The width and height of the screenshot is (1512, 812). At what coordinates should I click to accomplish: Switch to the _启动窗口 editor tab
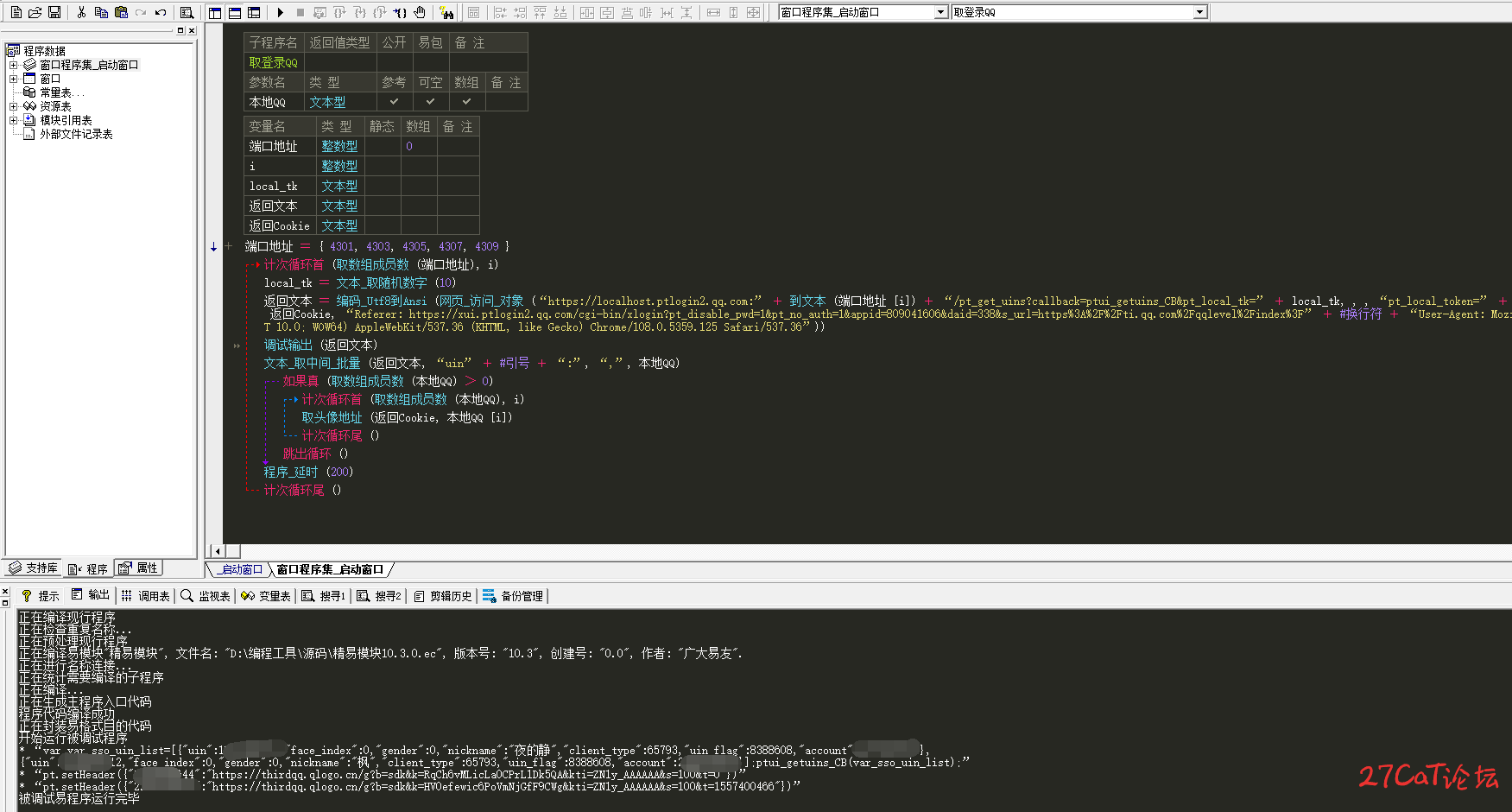239,569
